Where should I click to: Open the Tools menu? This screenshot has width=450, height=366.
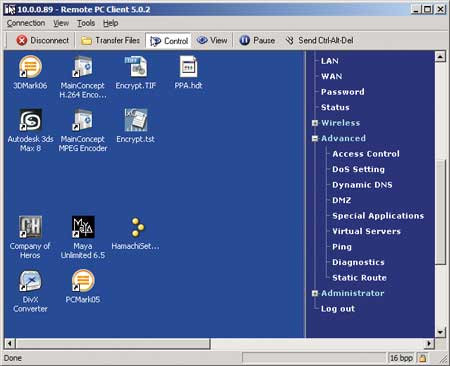(86, 23)
